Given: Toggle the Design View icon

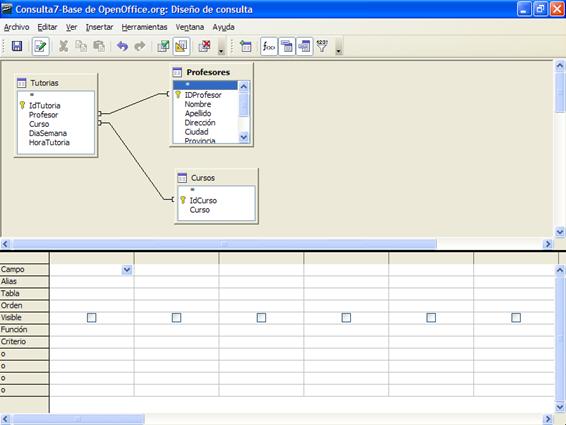Looking at the screenshot, I should 181,46.
